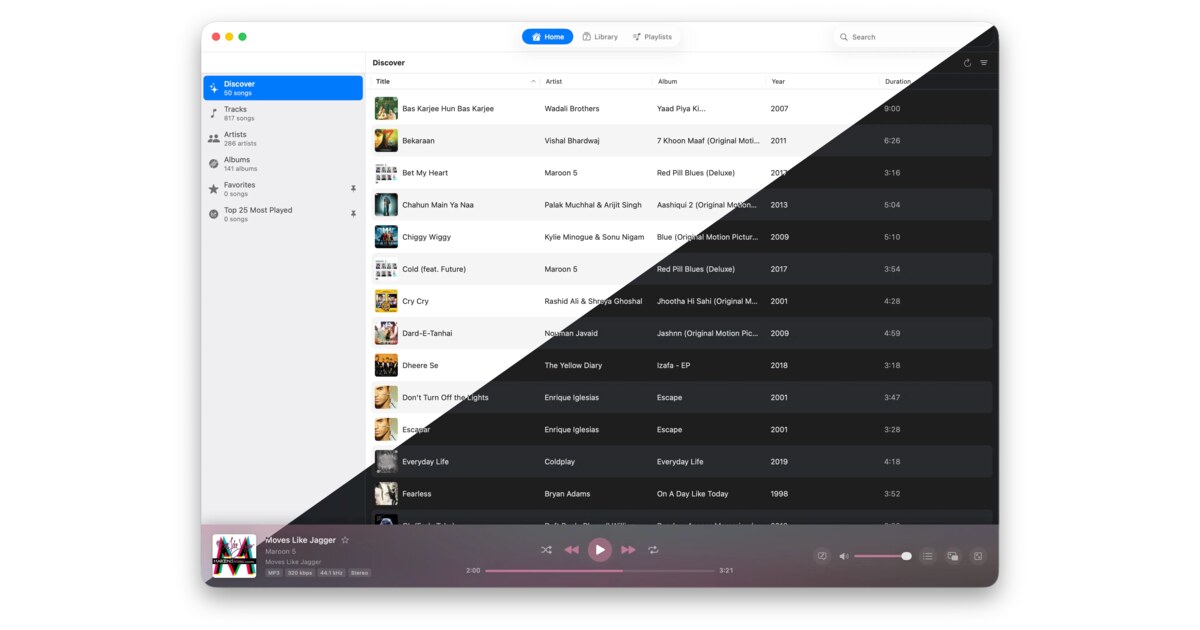
Task: Switch to the Library tab
Action: click(x=600, y=37)
